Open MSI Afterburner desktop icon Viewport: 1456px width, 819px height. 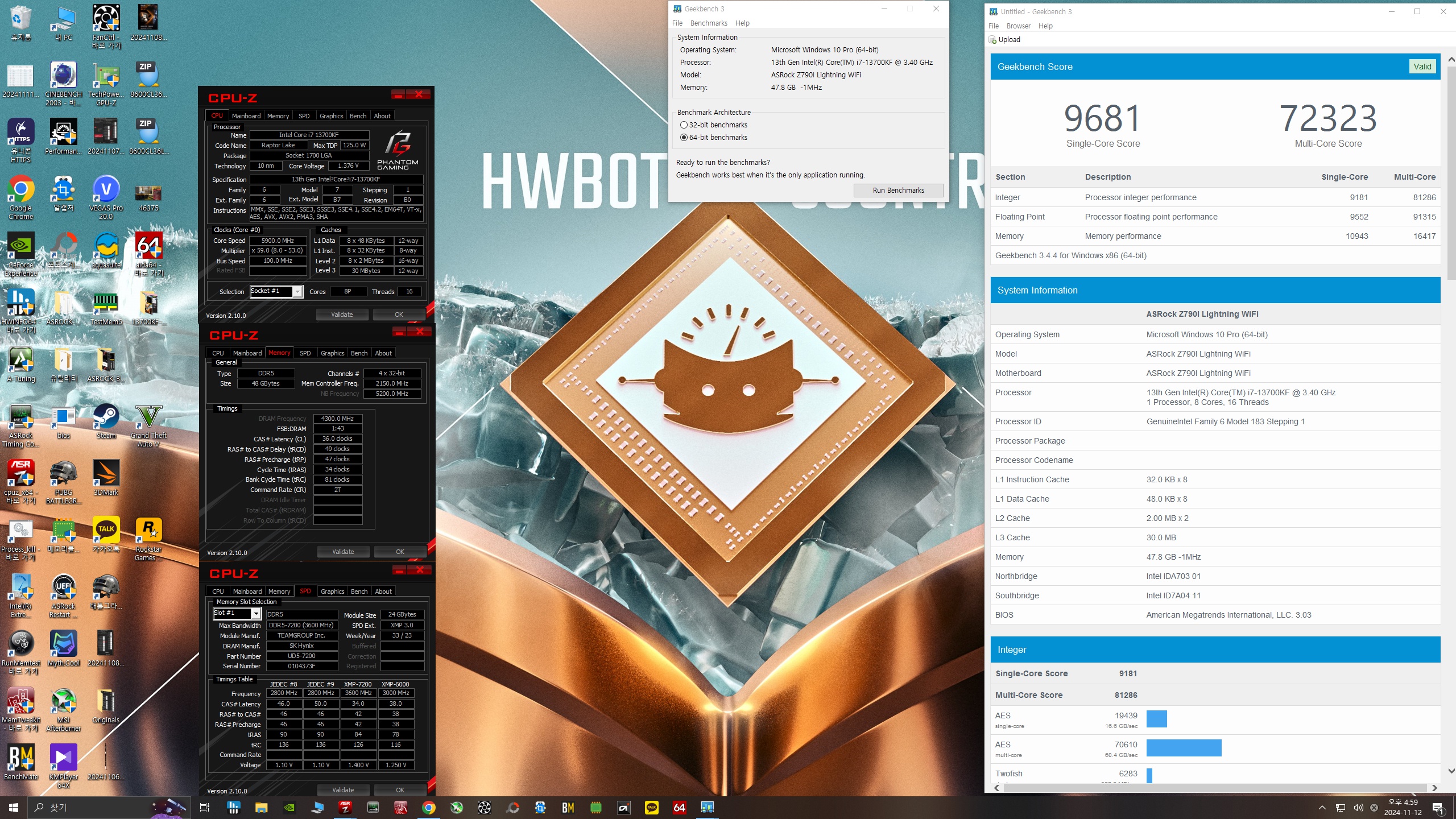[63, 709]
